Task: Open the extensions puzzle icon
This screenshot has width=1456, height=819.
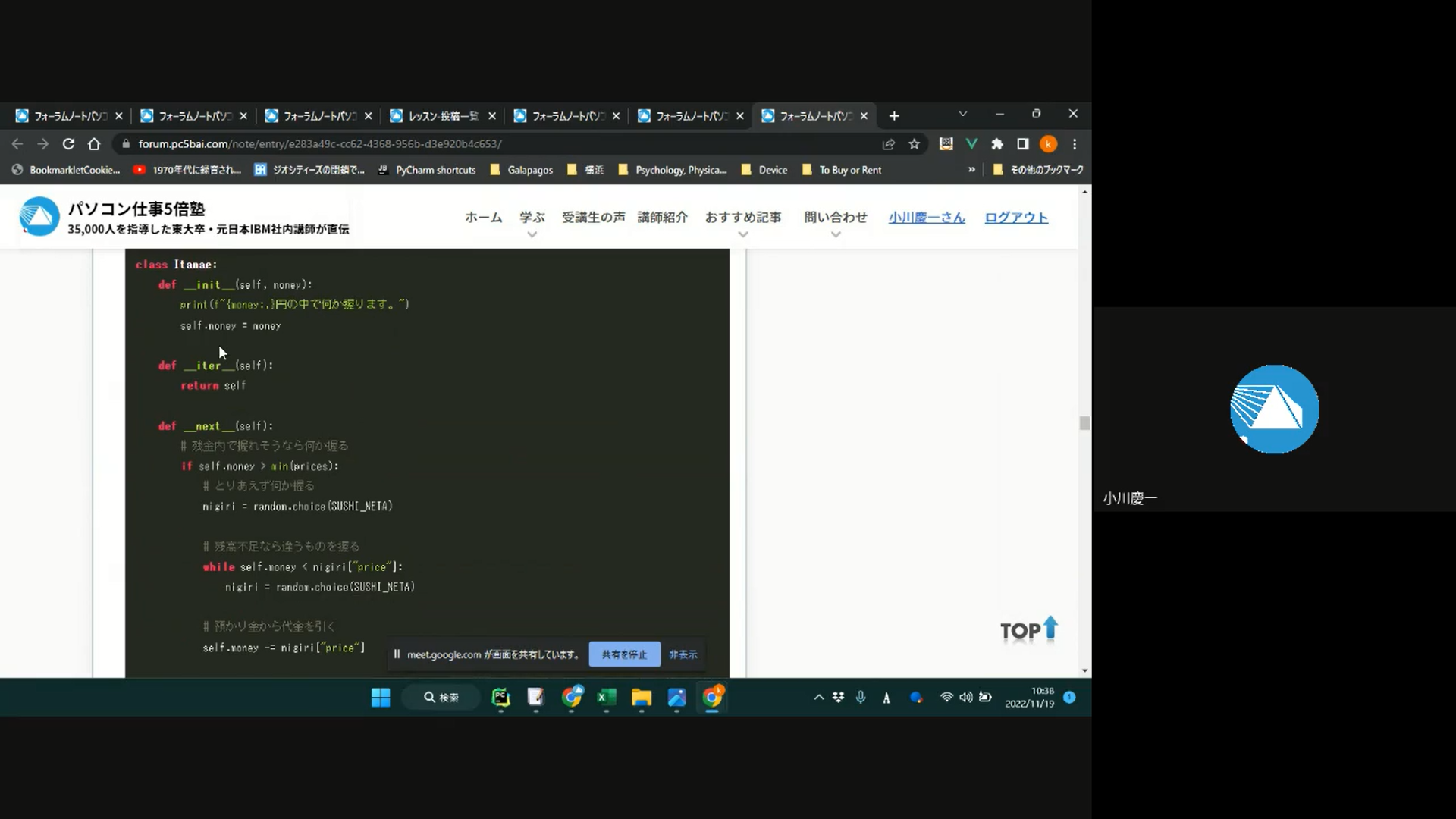Action: (997, 144)
